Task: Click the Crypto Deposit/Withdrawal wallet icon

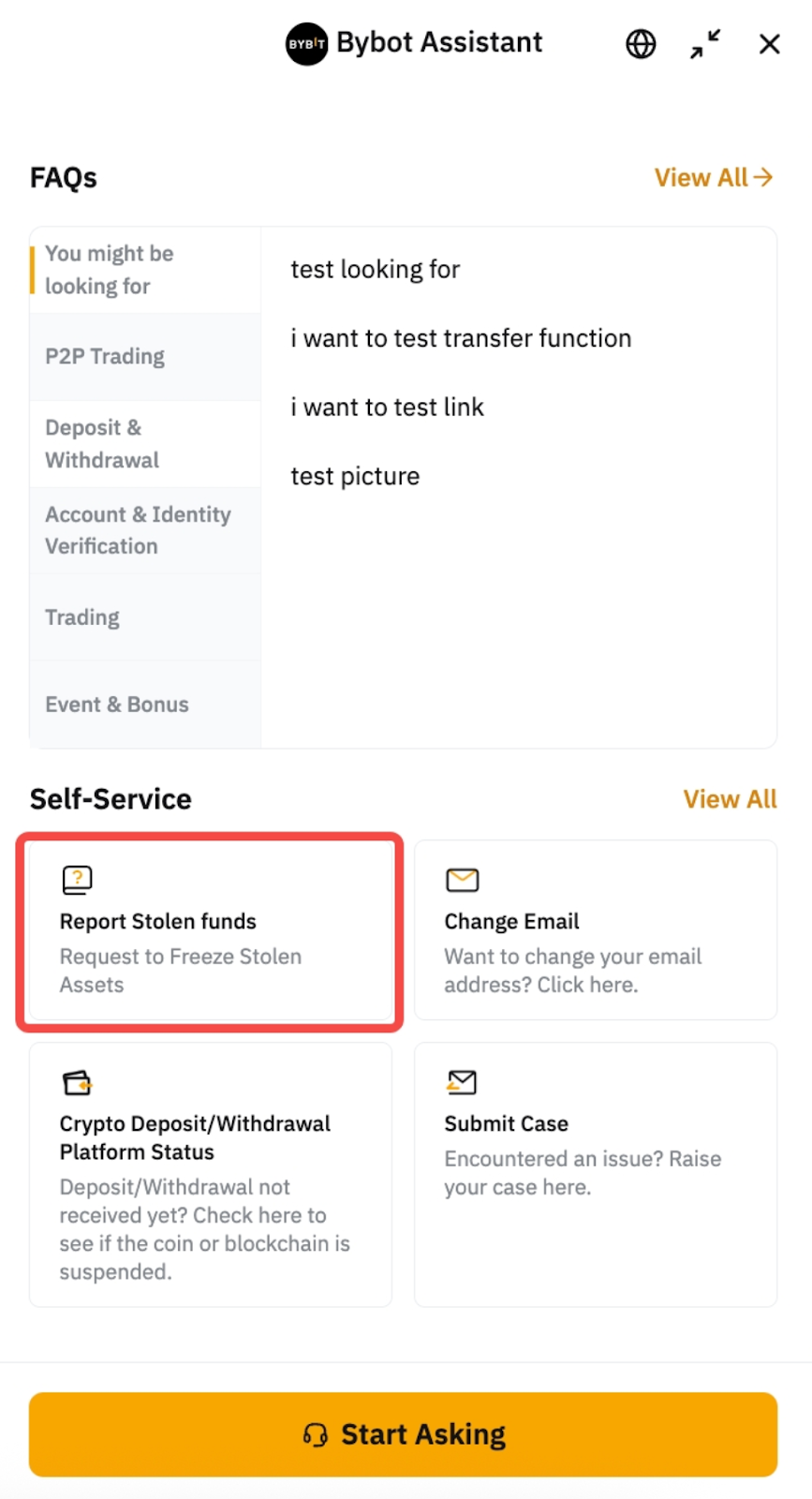Action: click(77, 1082)
